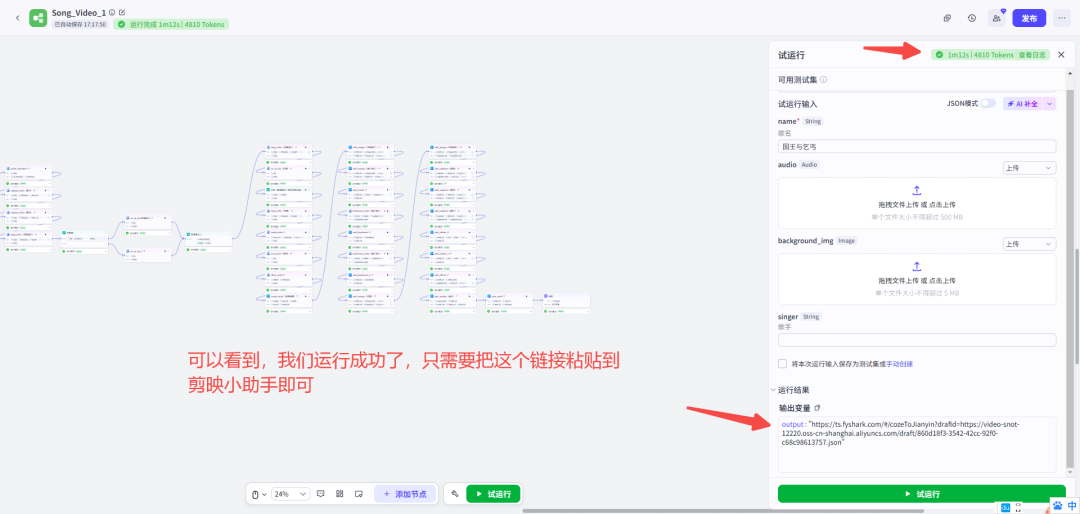The height and width of the screenshot is (514, 1080).
Task: Click the 发布 publish button
Action: pos(1029,19)
